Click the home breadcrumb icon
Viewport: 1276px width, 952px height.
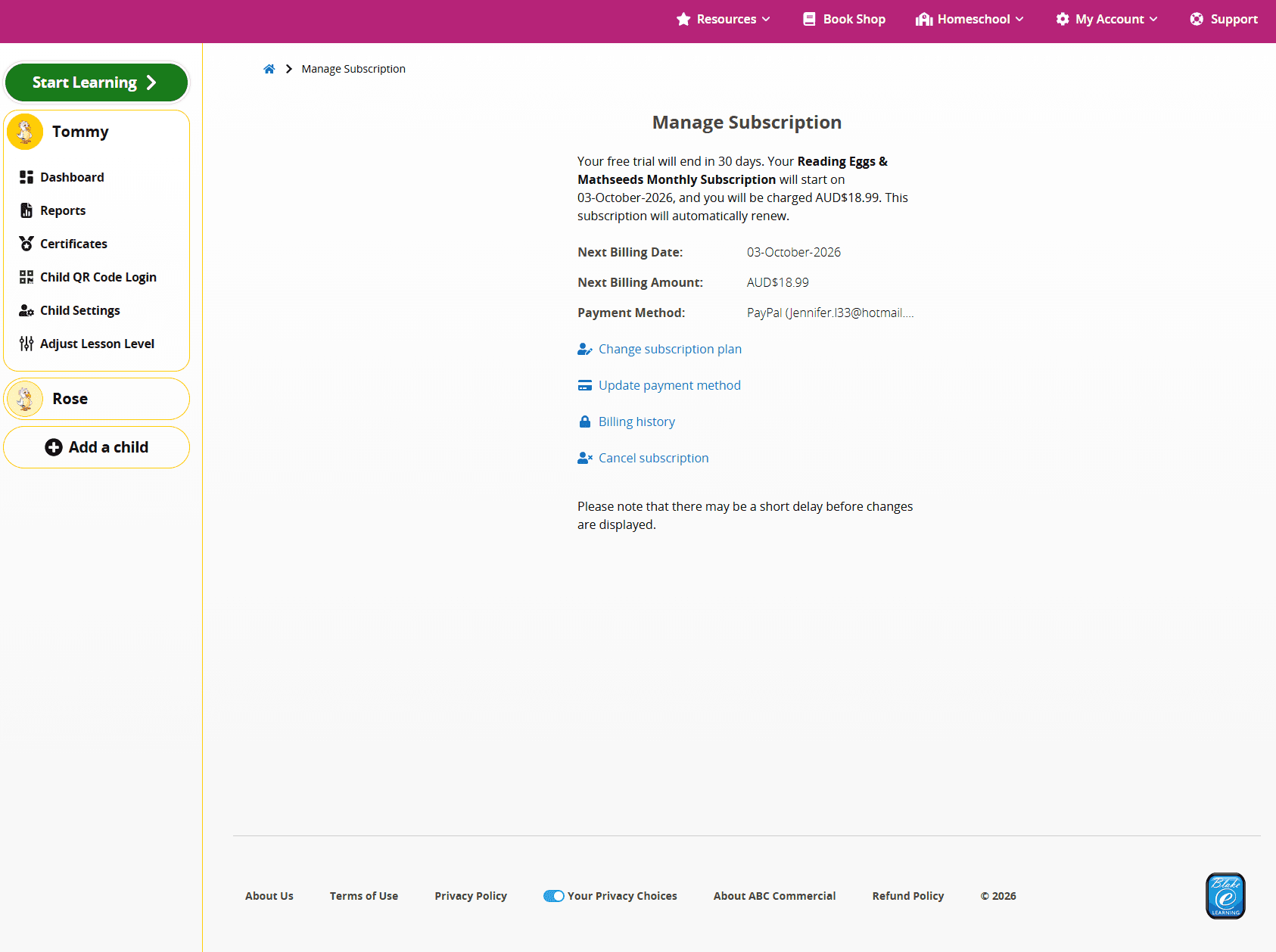point(269,69)
